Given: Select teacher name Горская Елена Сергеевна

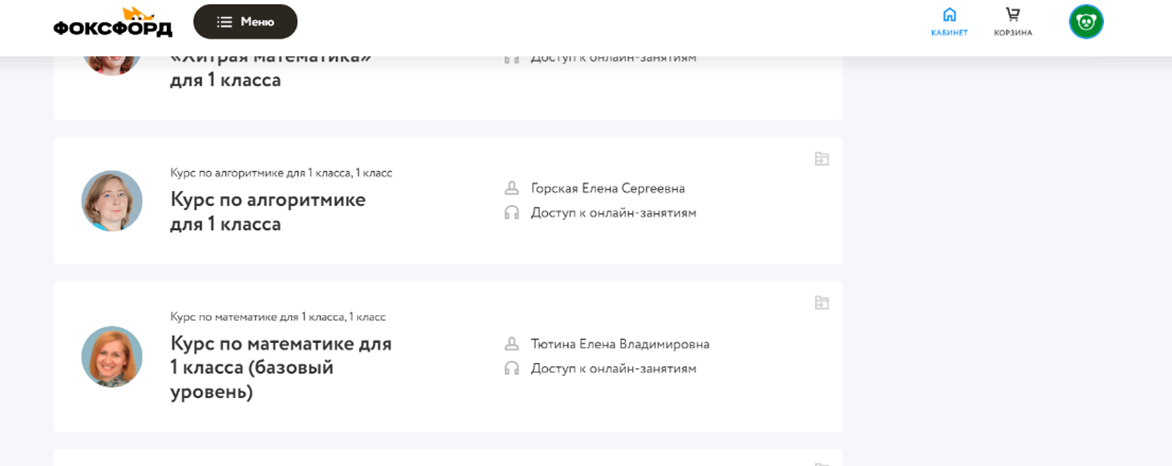Looking at the screenshot, I should click(608, 188).
